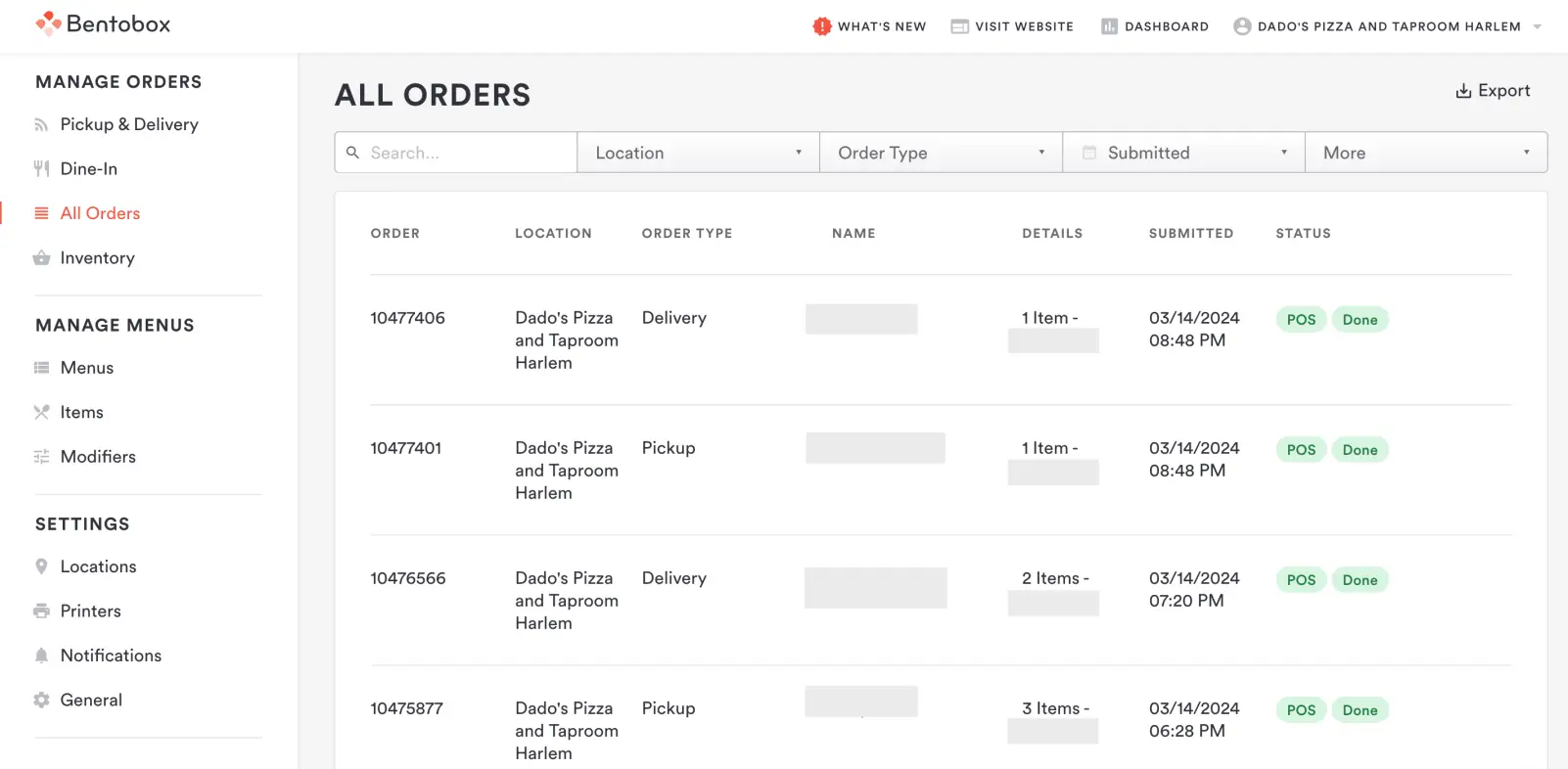Go to the Menus section
The width and height of the screenshot is (1568, 769).
point(86,368)
